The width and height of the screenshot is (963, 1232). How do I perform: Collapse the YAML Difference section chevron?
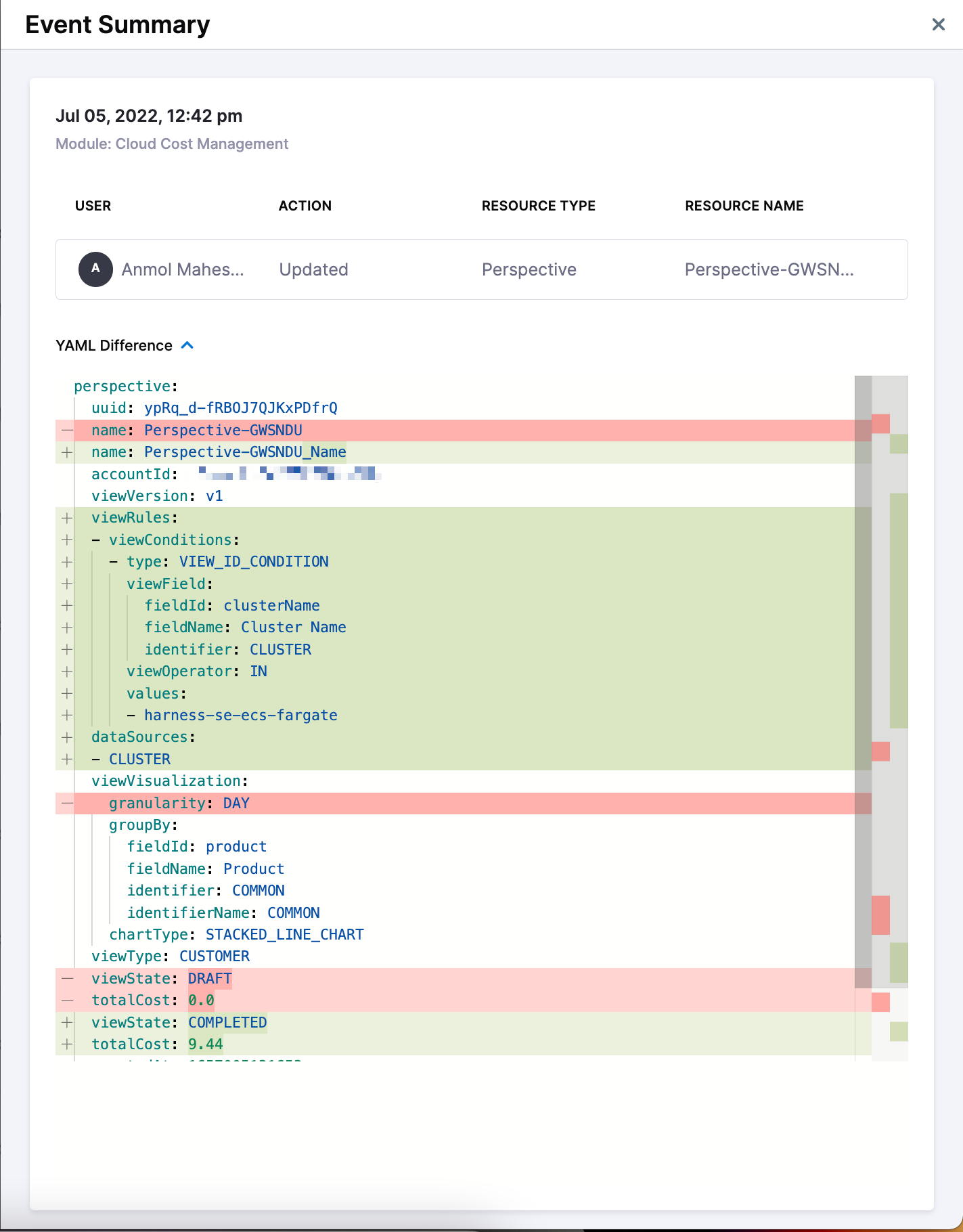[187, 345]
